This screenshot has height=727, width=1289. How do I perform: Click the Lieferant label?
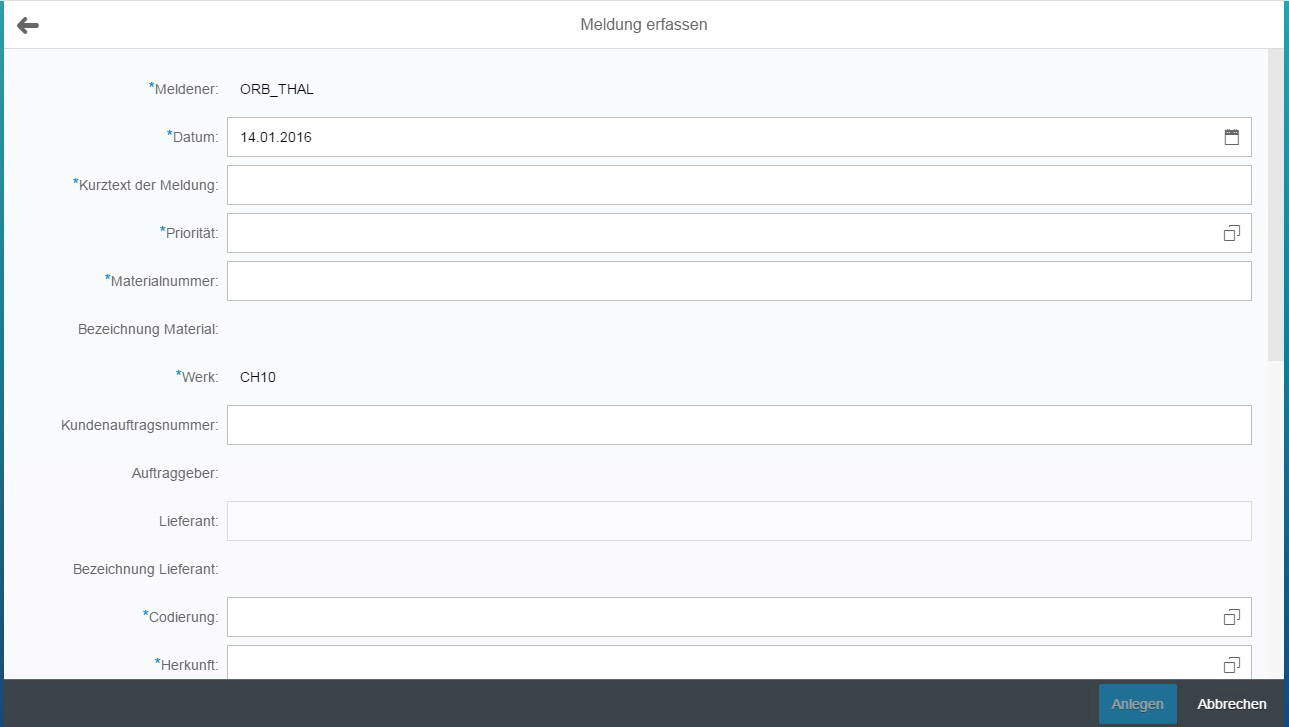tap(188, 521)
